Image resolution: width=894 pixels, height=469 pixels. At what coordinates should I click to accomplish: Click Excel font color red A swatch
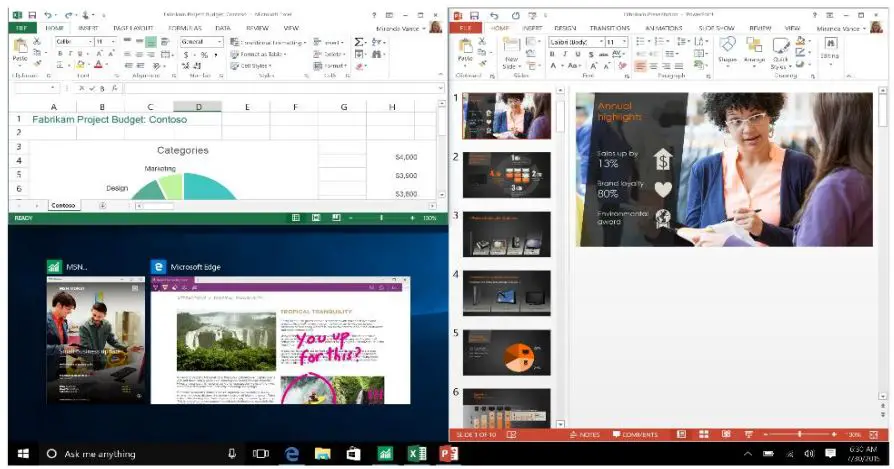(98, 66)
